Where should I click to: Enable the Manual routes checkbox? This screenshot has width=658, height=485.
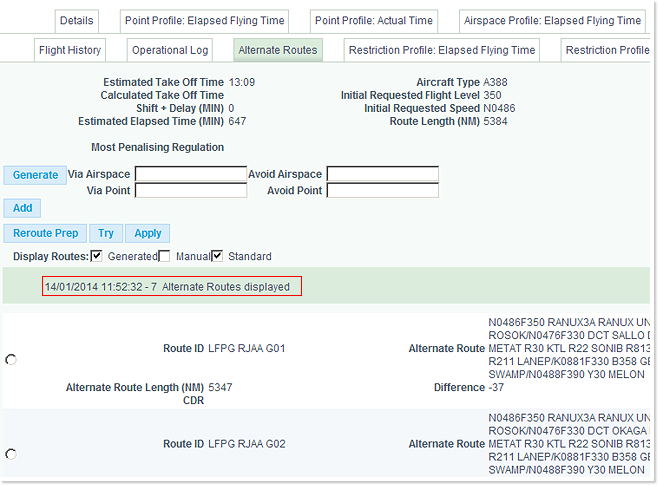[165, 256]
